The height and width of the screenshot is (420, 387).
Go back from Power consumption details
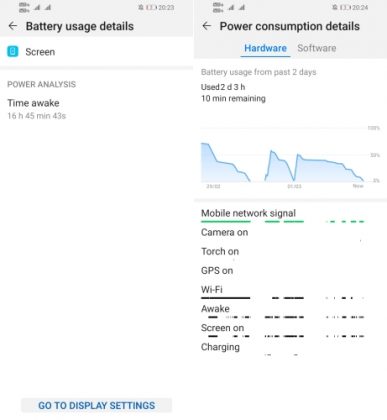(207, 26)
